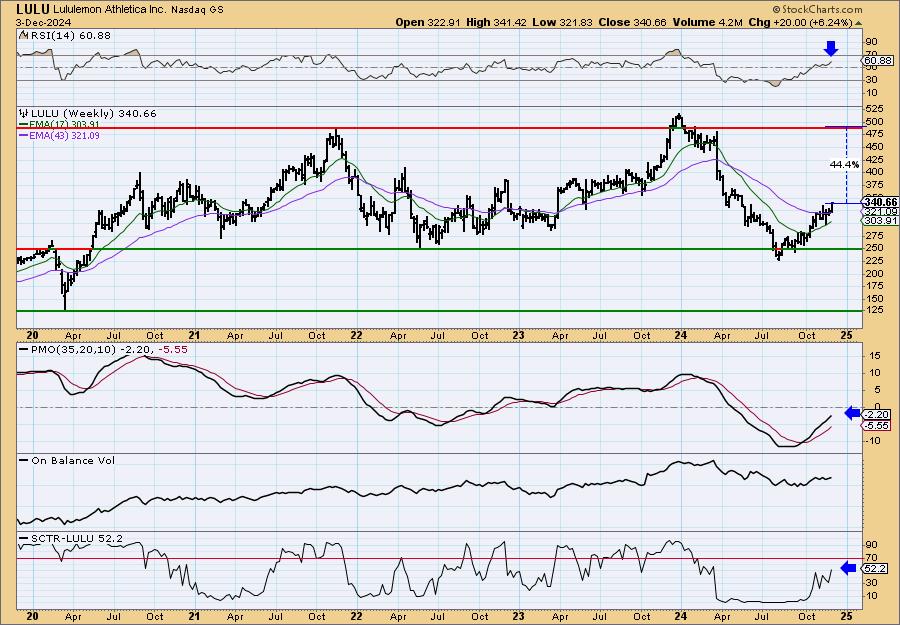This screenshot has height=625, width=900.
Task: Click the On Balance Vol panel label
Action: [x=73, y=460]
